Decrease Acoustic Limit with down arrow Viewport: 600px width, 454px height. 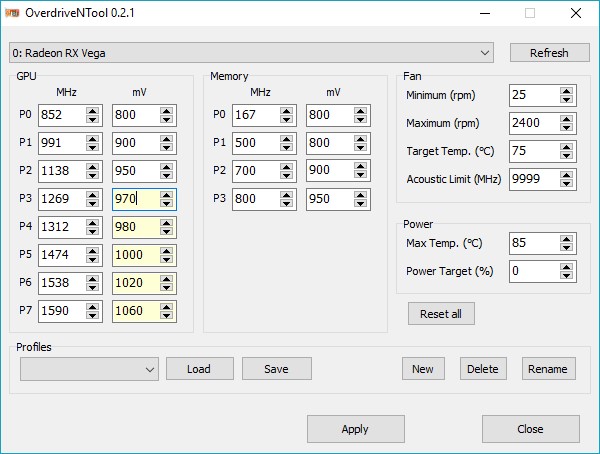pyautogui.click(x=566, y=183)
